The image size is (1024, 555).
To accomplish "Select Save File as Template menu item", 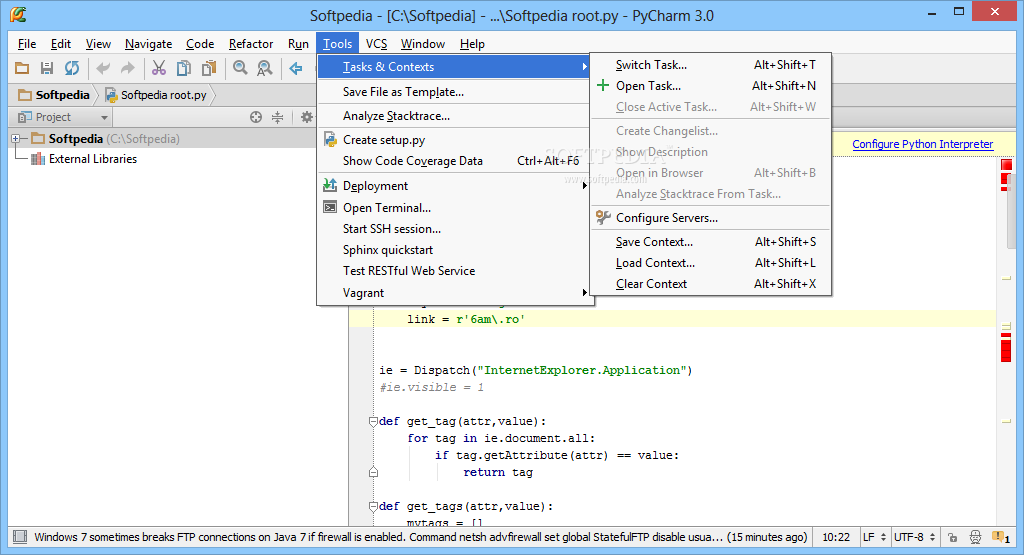I will [455, 92].
